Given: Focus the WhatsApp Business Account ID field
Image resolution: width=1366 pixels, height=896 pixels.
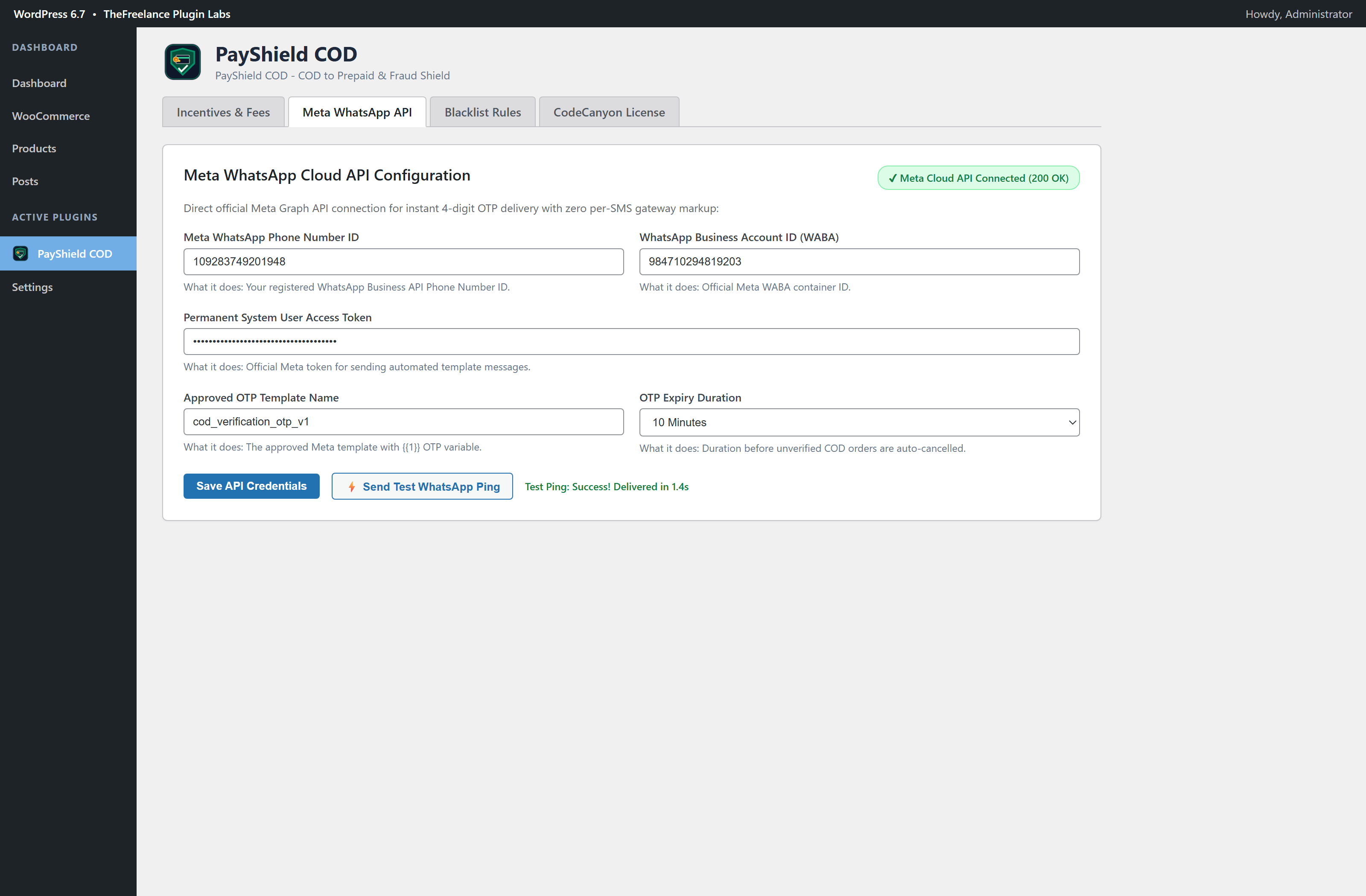Looking at the screenshot, I should tap(859, 262).
